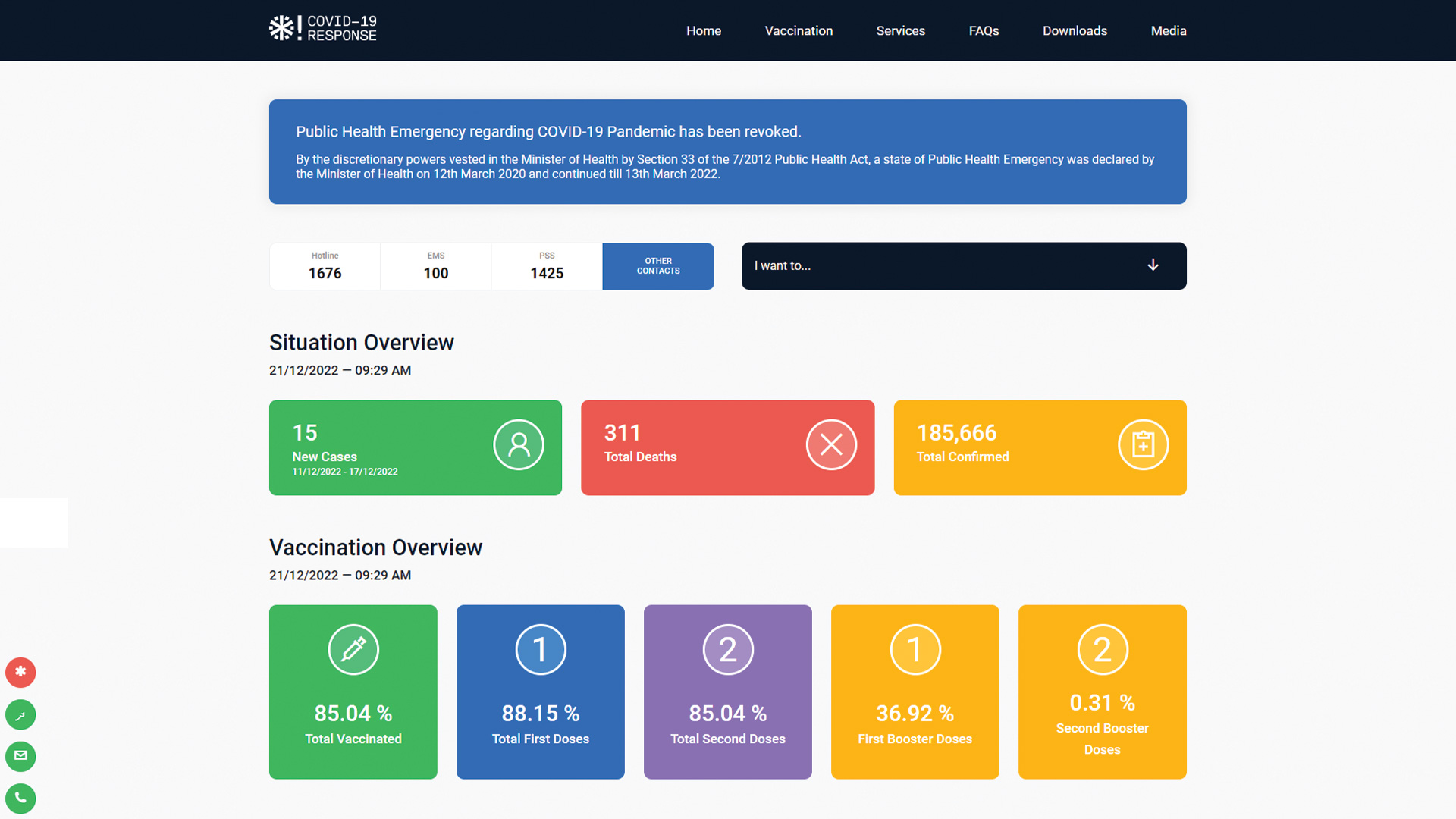The image size is (1456, 819).
Task: Click the 'Second Booster Doses' label
Action: [1103, 739]
